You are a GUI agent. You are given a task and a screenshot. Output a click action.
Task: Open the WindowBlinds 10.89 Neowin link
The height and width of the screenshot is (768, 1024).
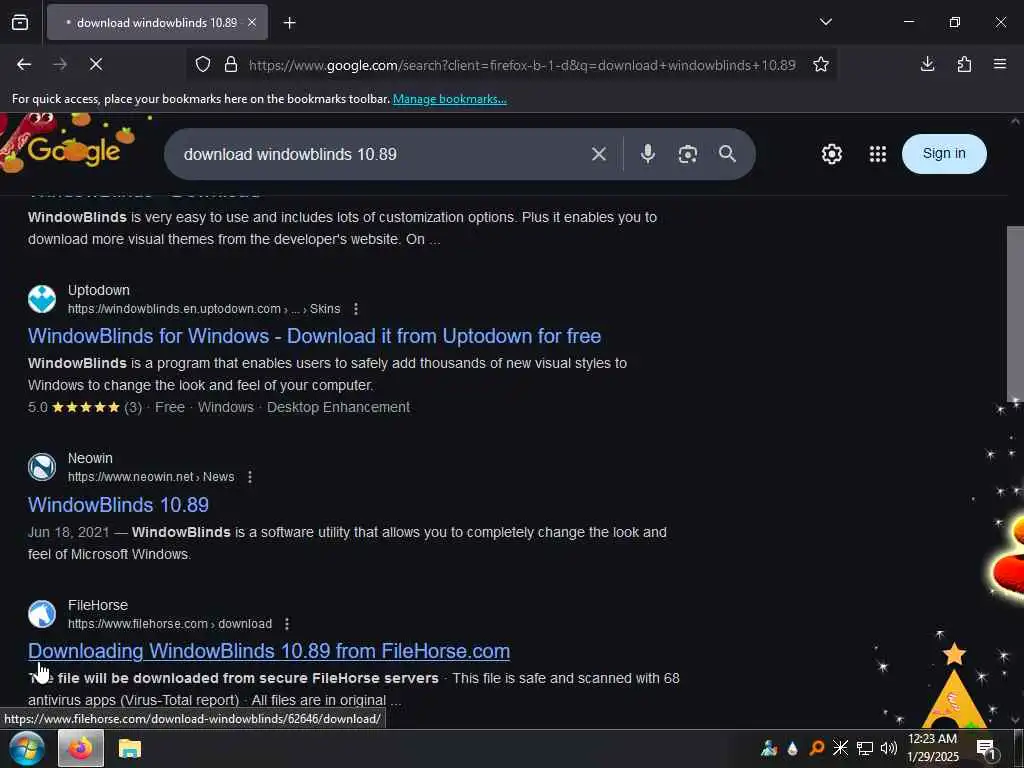coord(118,504)
